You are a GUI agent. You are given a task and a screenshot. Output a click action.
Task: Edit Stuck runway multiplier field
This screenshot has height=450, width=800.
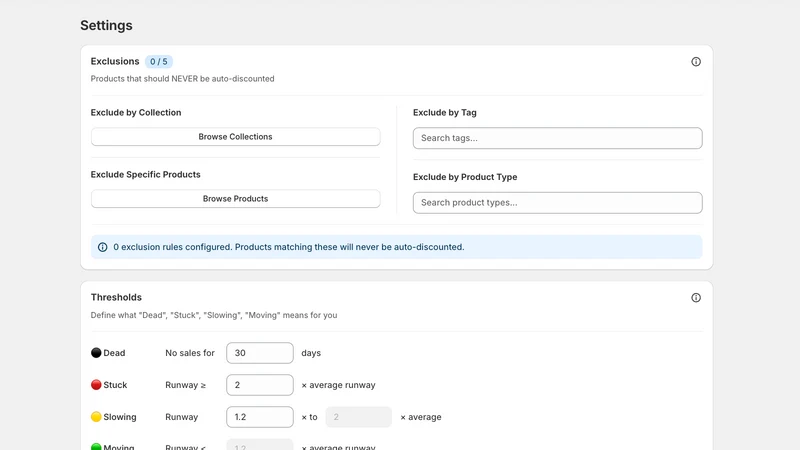pyautogui.click(x=260, y=385)
